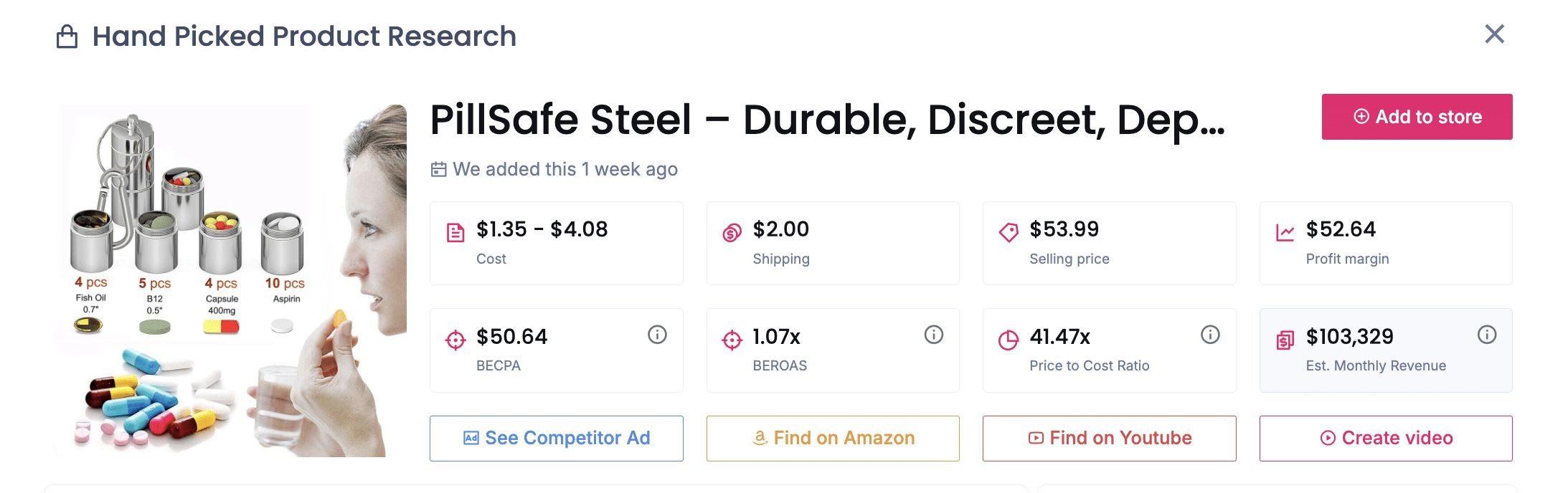Open the BEROAS info tooltip
Screen dimensions: 1568x493
933,334
